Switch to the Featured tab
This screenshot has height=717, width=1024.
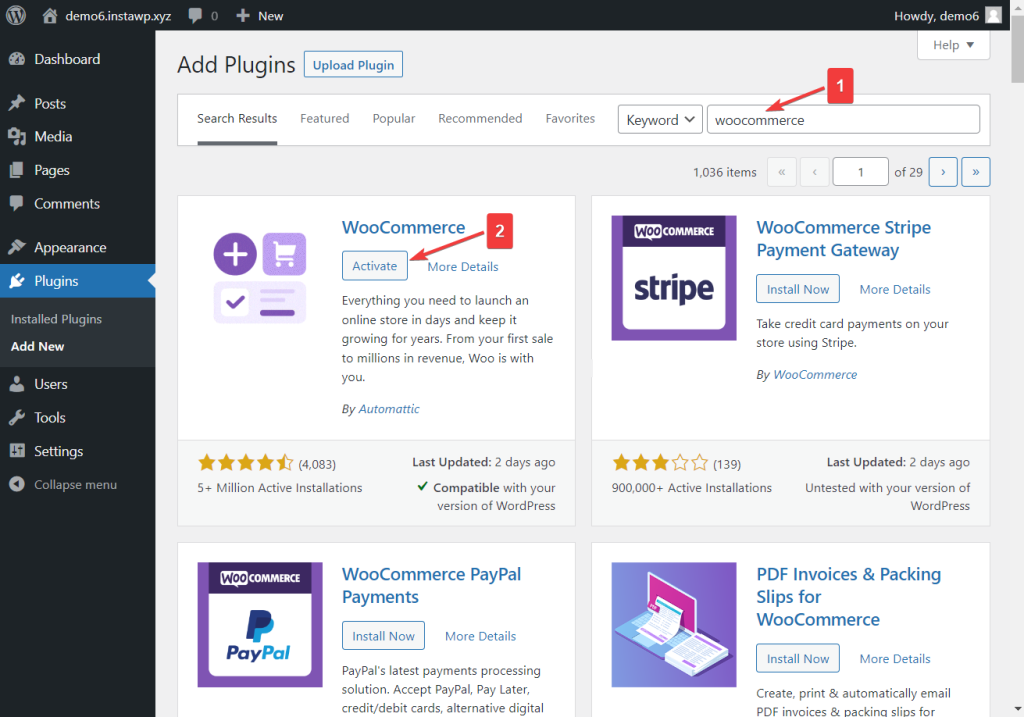325,119
